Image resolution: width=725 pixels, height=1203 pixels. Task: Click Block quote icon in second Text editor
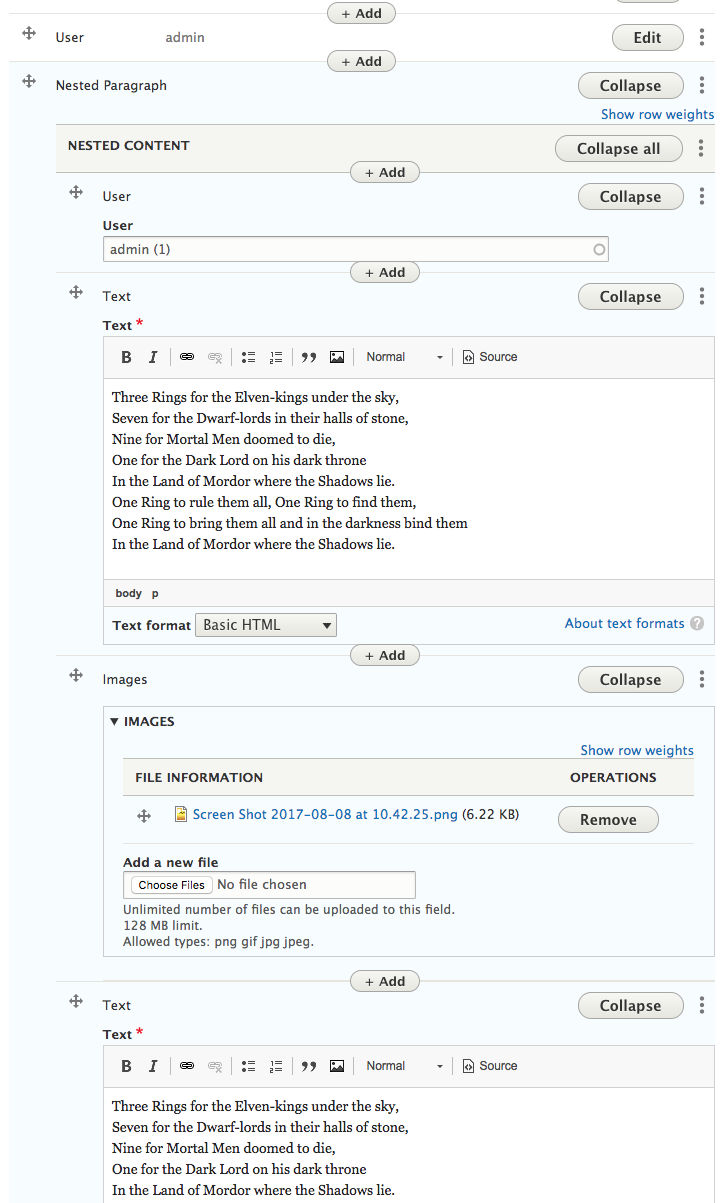(x=309, y=1066)
